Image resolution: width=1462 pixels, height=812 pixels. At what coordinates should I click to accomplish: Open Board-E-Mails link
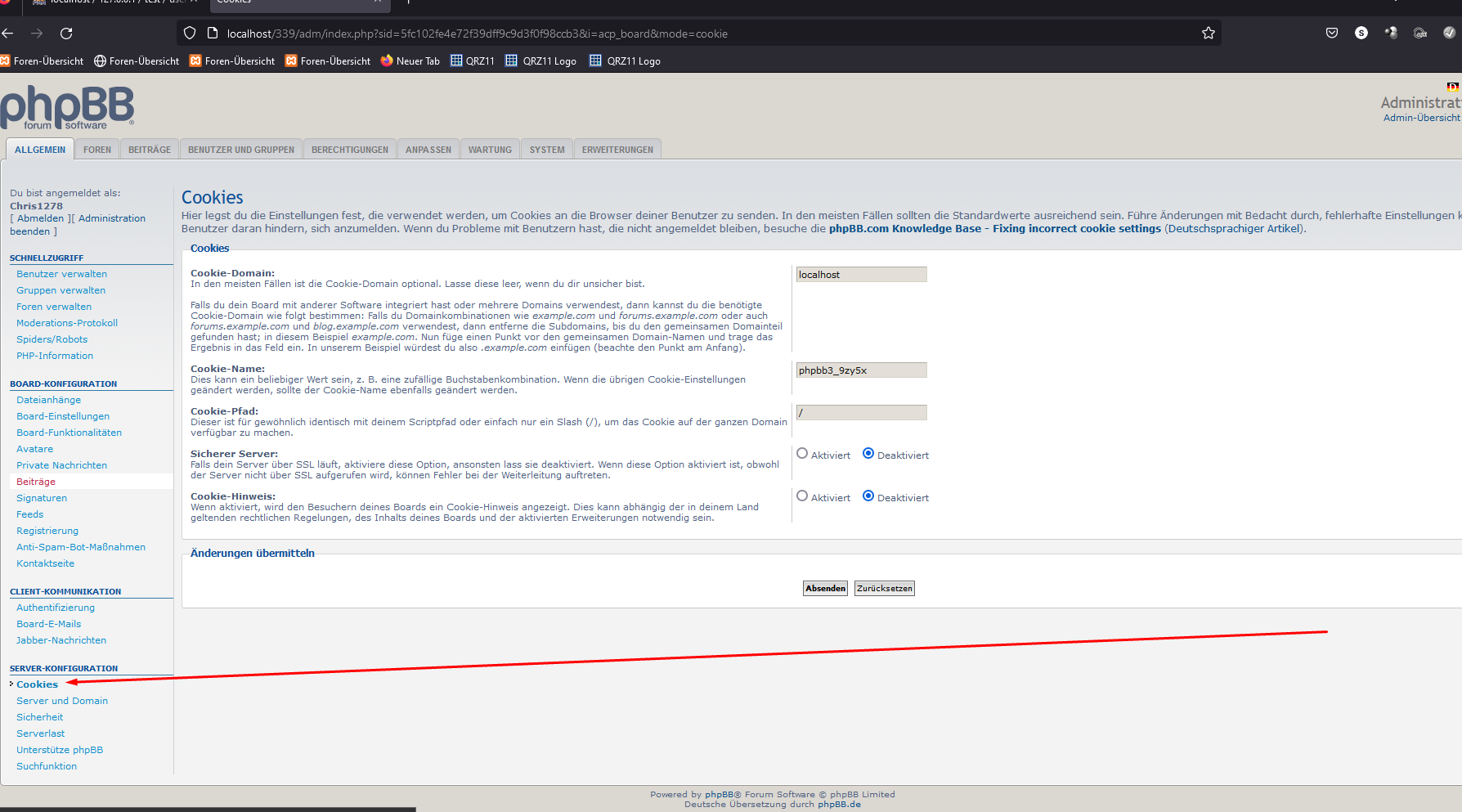coord(48,624)
